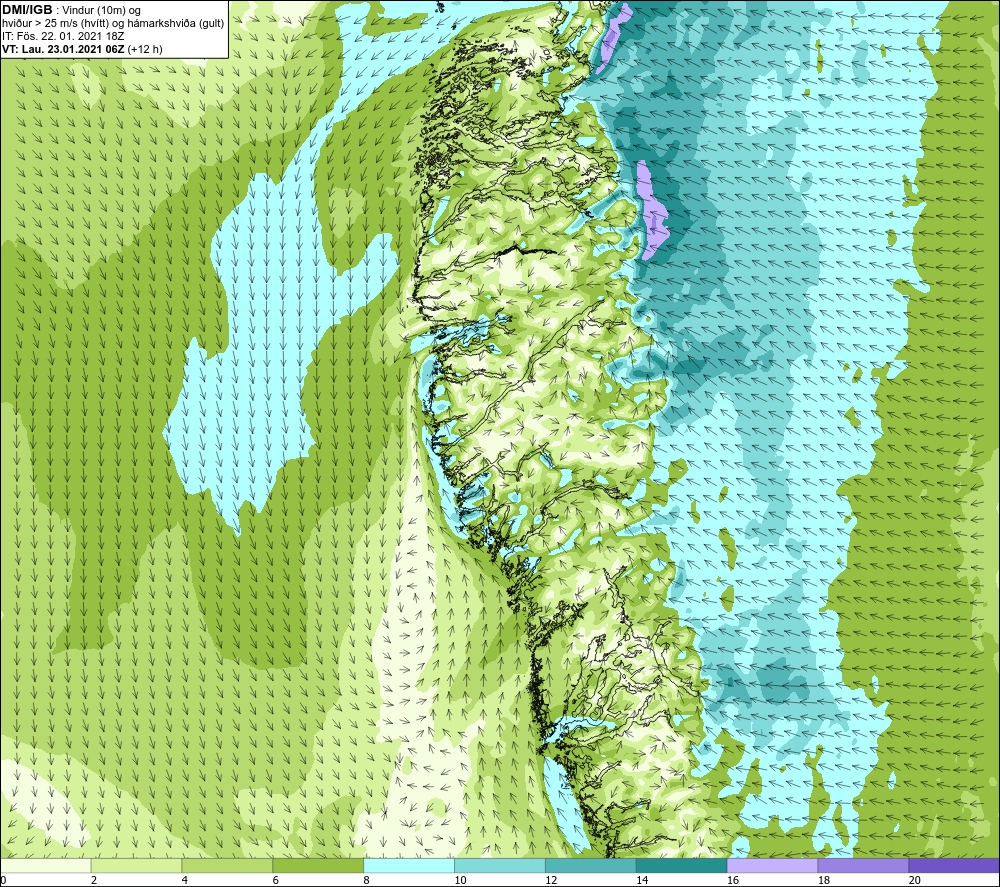Click the legend label 20
Screen dimensions: 1000x887
tap(915, 880)
